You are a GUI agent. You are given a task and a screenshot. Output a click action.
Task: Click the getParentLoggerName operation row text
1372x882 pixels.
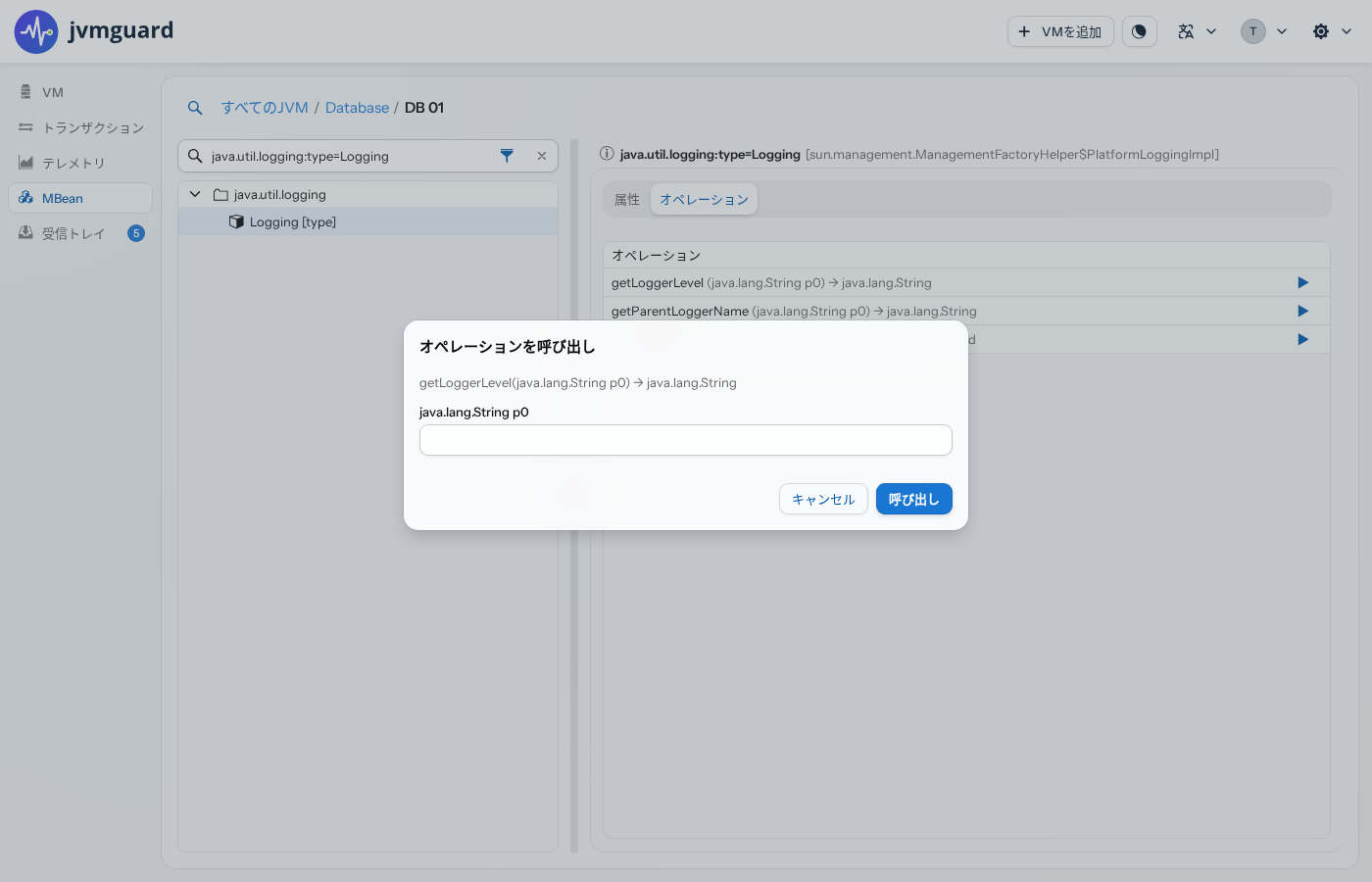(x=794, y=312)
